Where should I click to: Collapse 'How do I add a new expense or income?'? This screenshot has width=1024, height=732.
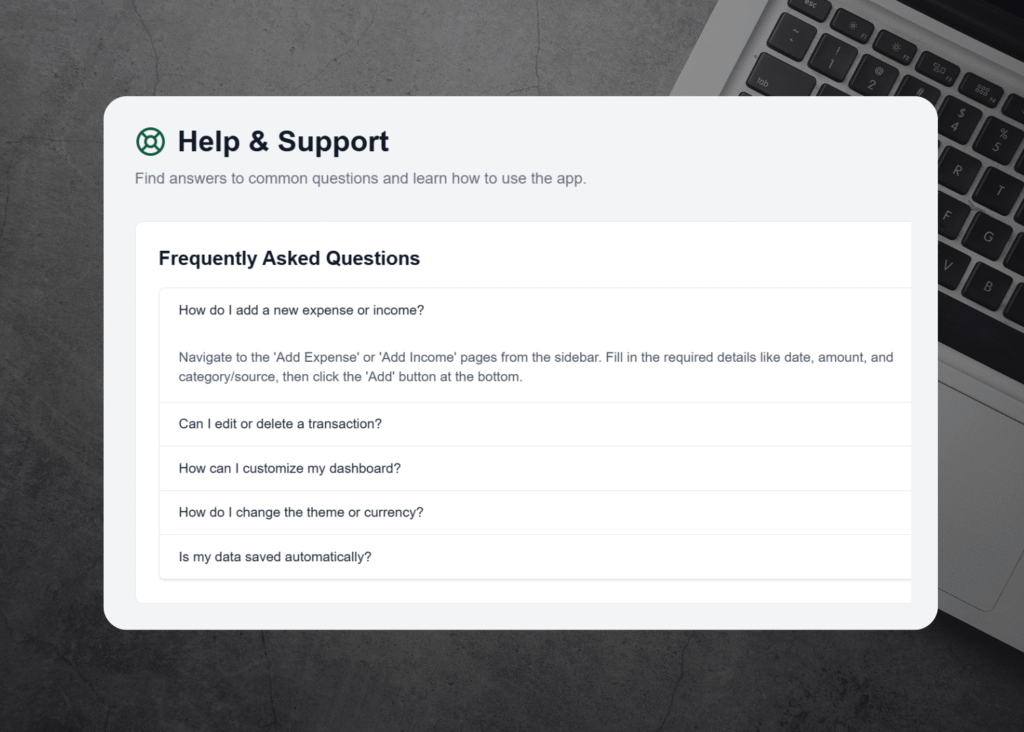(301, 310)
